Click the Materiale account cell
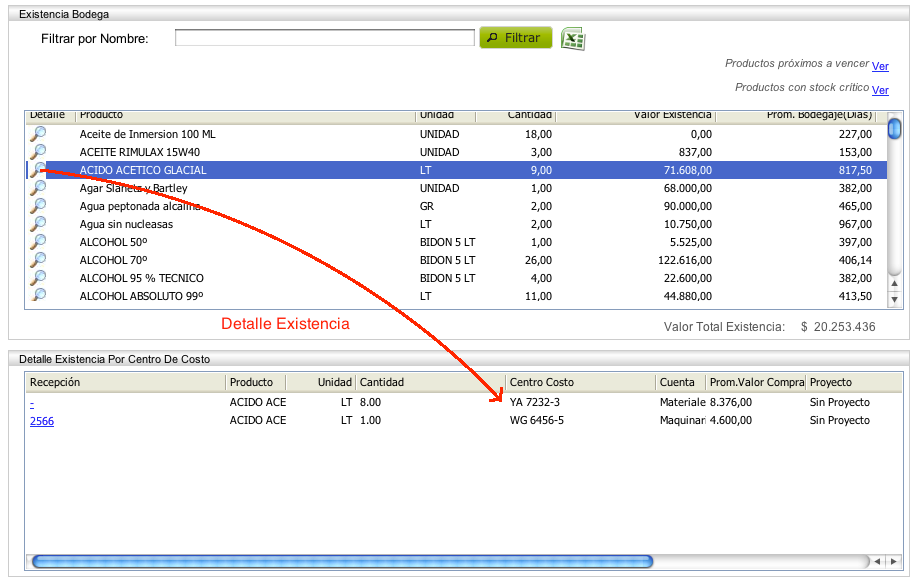This screenshot has width=918, height=584. (x=682, y=403)
